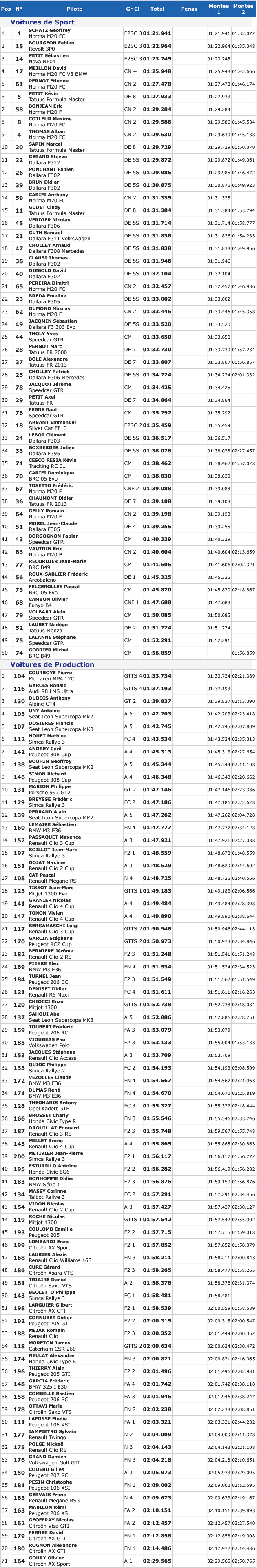
Task: Click Dallara F311 Volkswagen under GUTH Samuel
Action: (x=59, y=239)
